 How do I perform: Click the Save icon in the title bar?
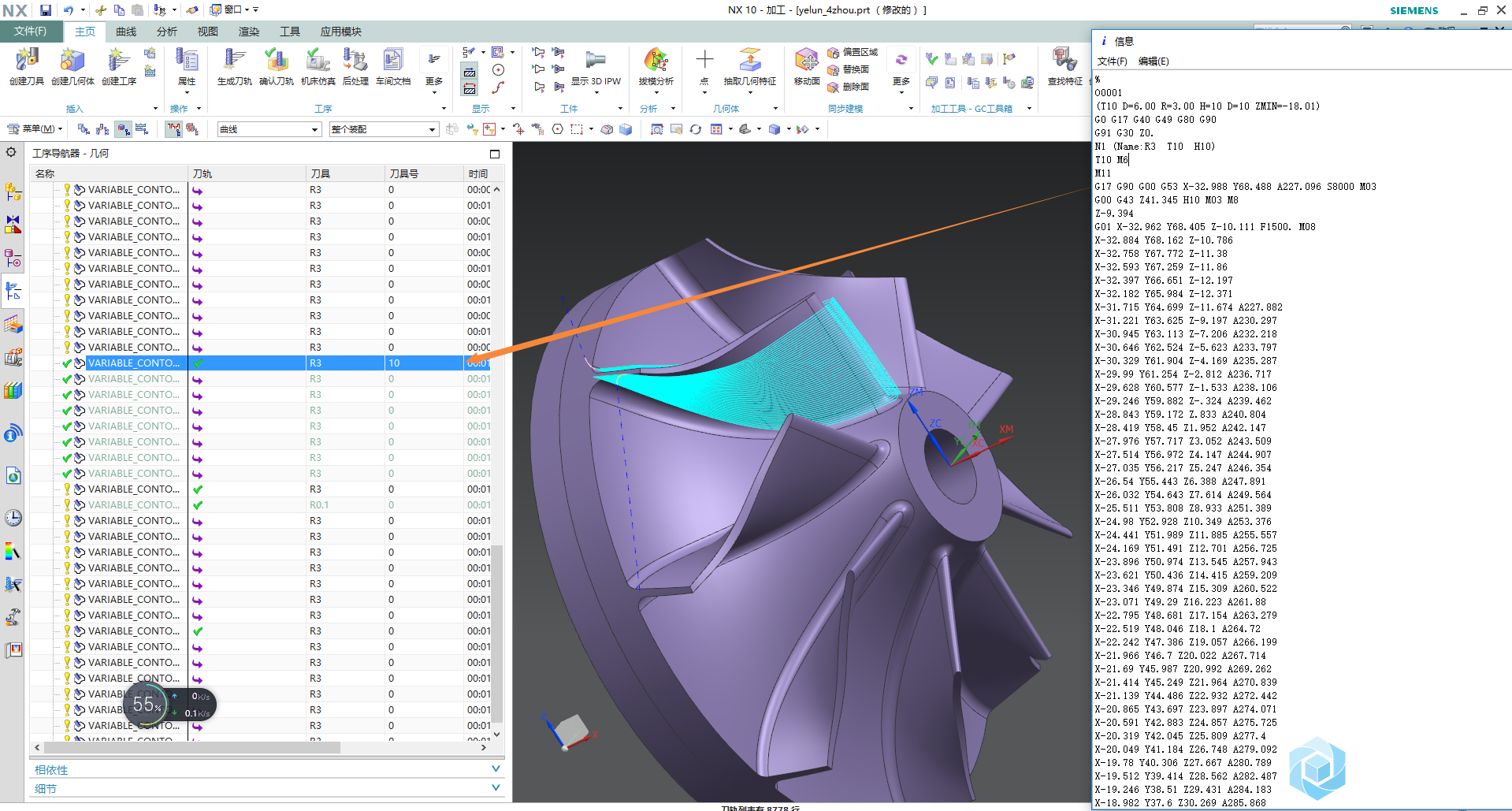point(46,10)
